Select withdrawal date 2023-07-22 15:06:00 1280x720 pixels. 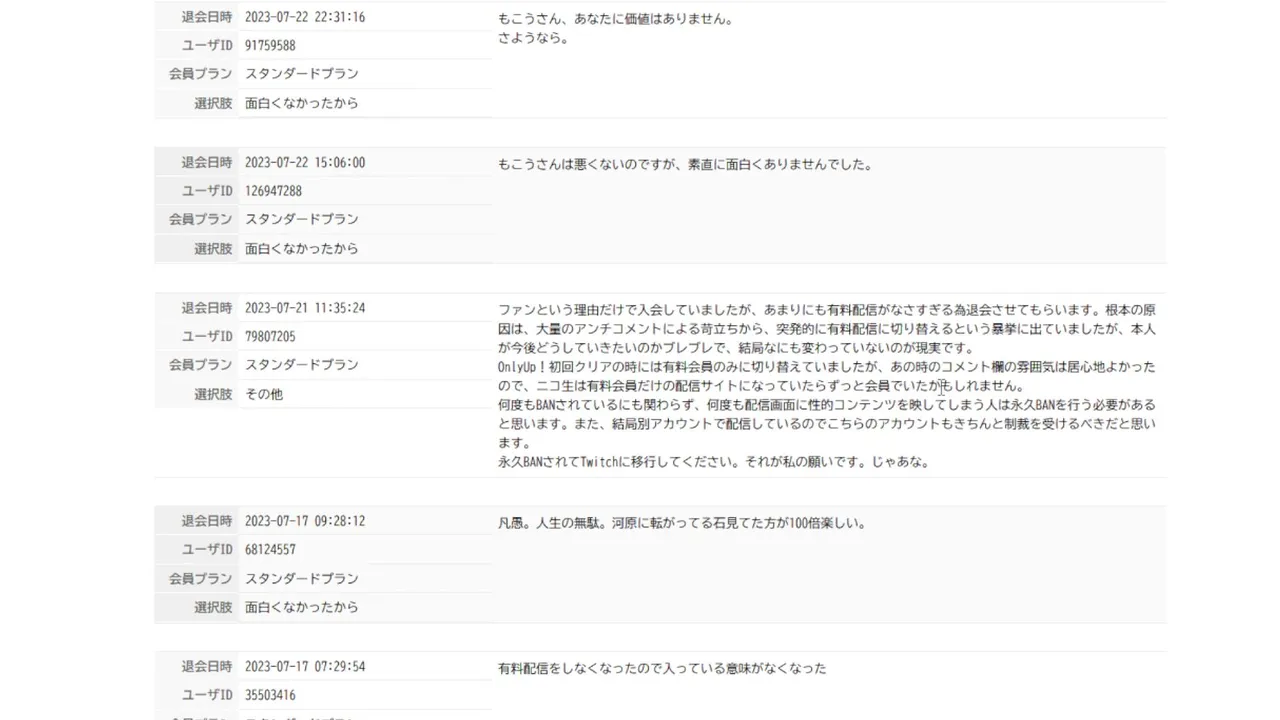[305, 163]
